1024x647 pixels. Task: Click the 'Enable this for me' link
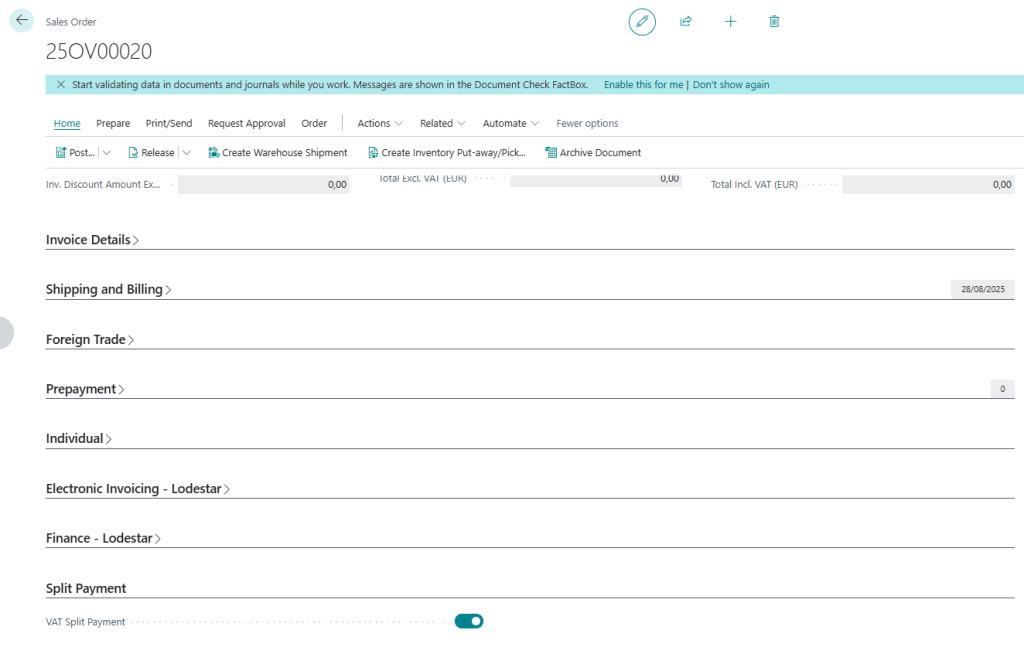click(x=643, y=85)
